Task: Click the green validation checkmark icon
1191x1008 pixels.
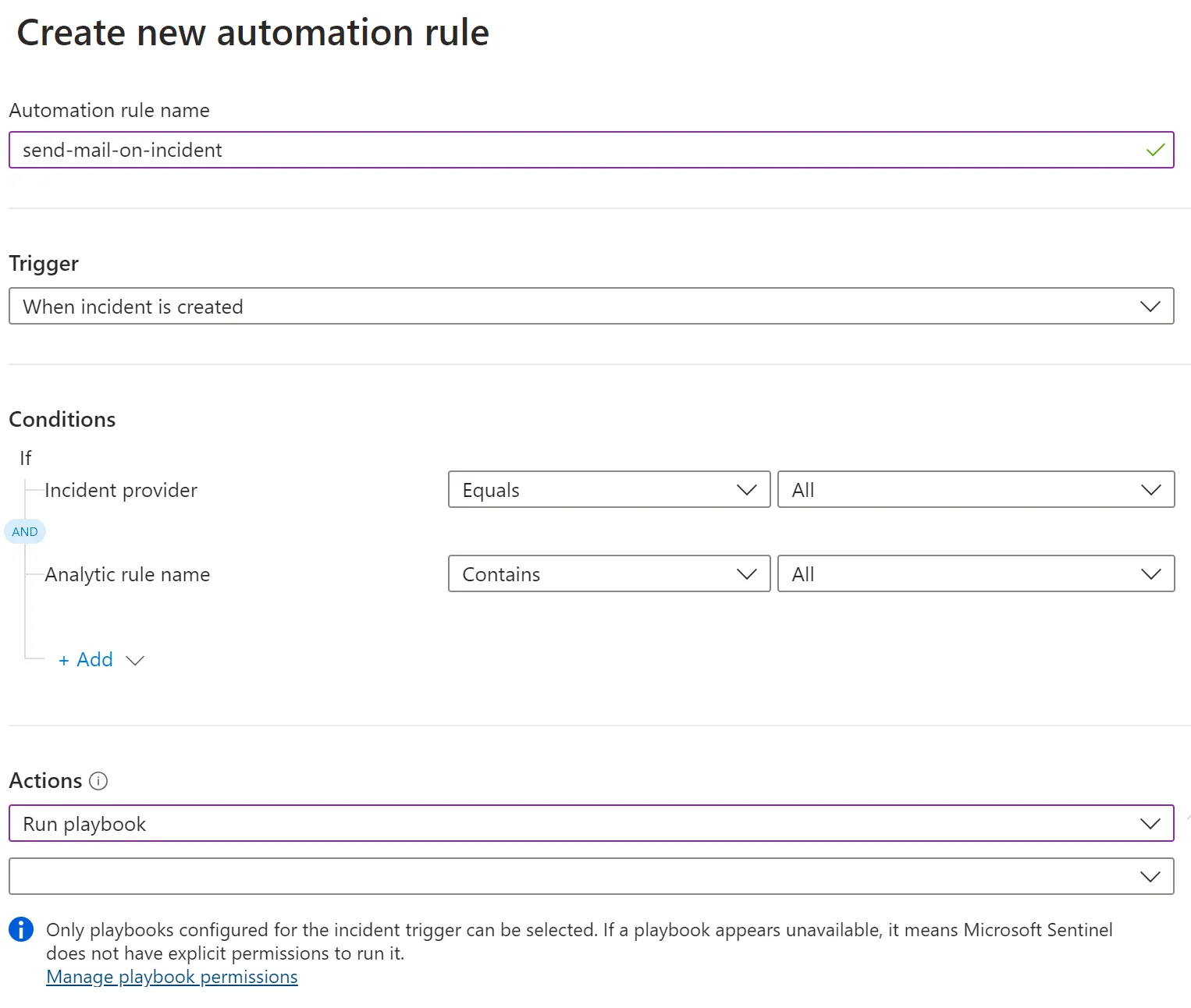Action: click(1155, 150)
